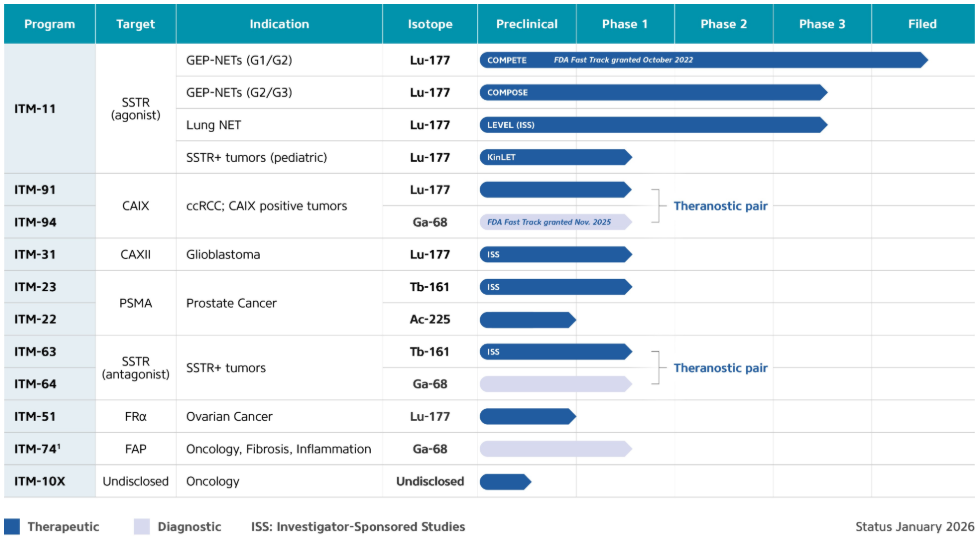Image resolution: width=978 pixels, height=549 pixels.
Task: Click the FAP target cell
Action: [x=135, y=449]
